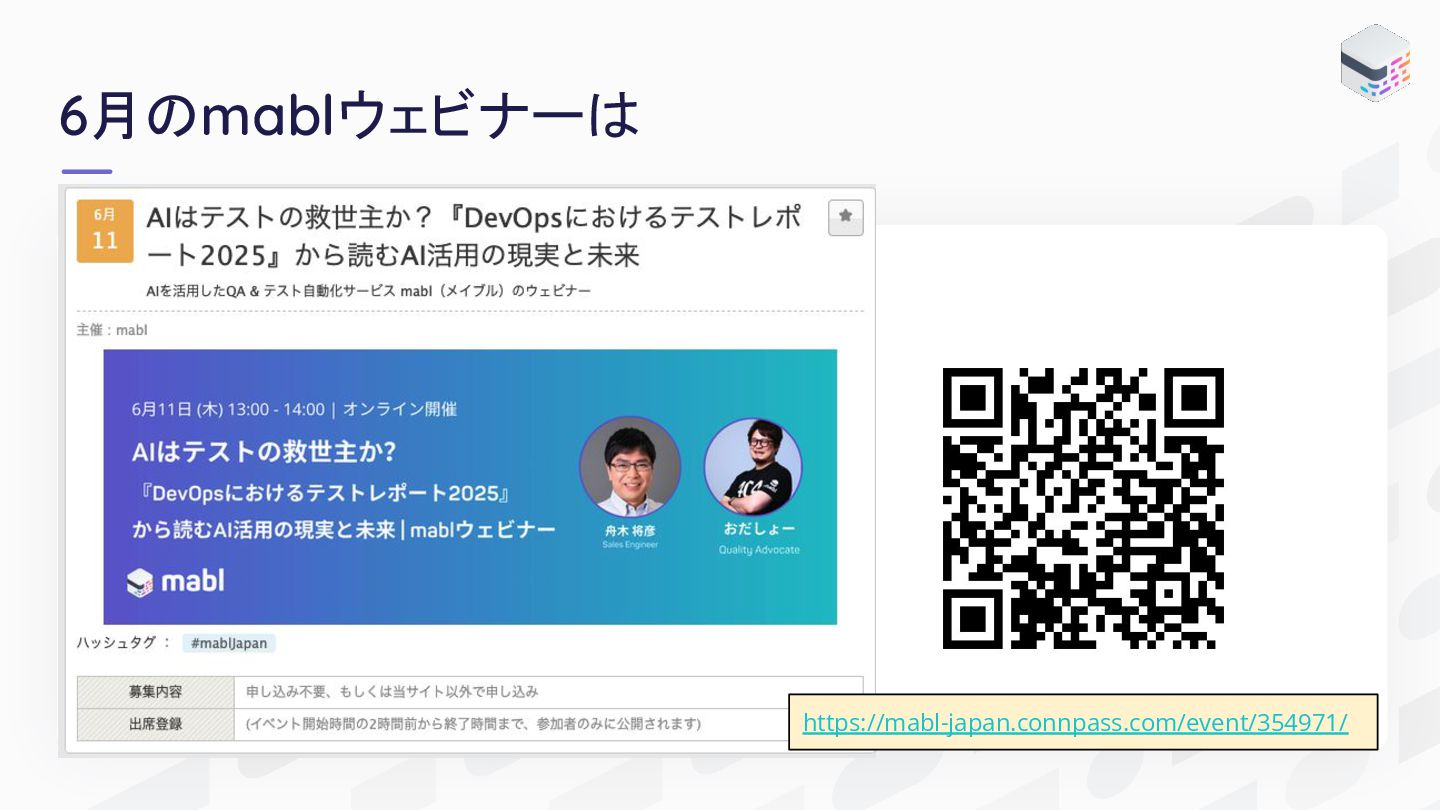Image resolution: width=1440 pixels, height=810 pixels.
Task: Click the subtitle text AIを活用したQA & テスト自動化サービス
Action: 368,291
